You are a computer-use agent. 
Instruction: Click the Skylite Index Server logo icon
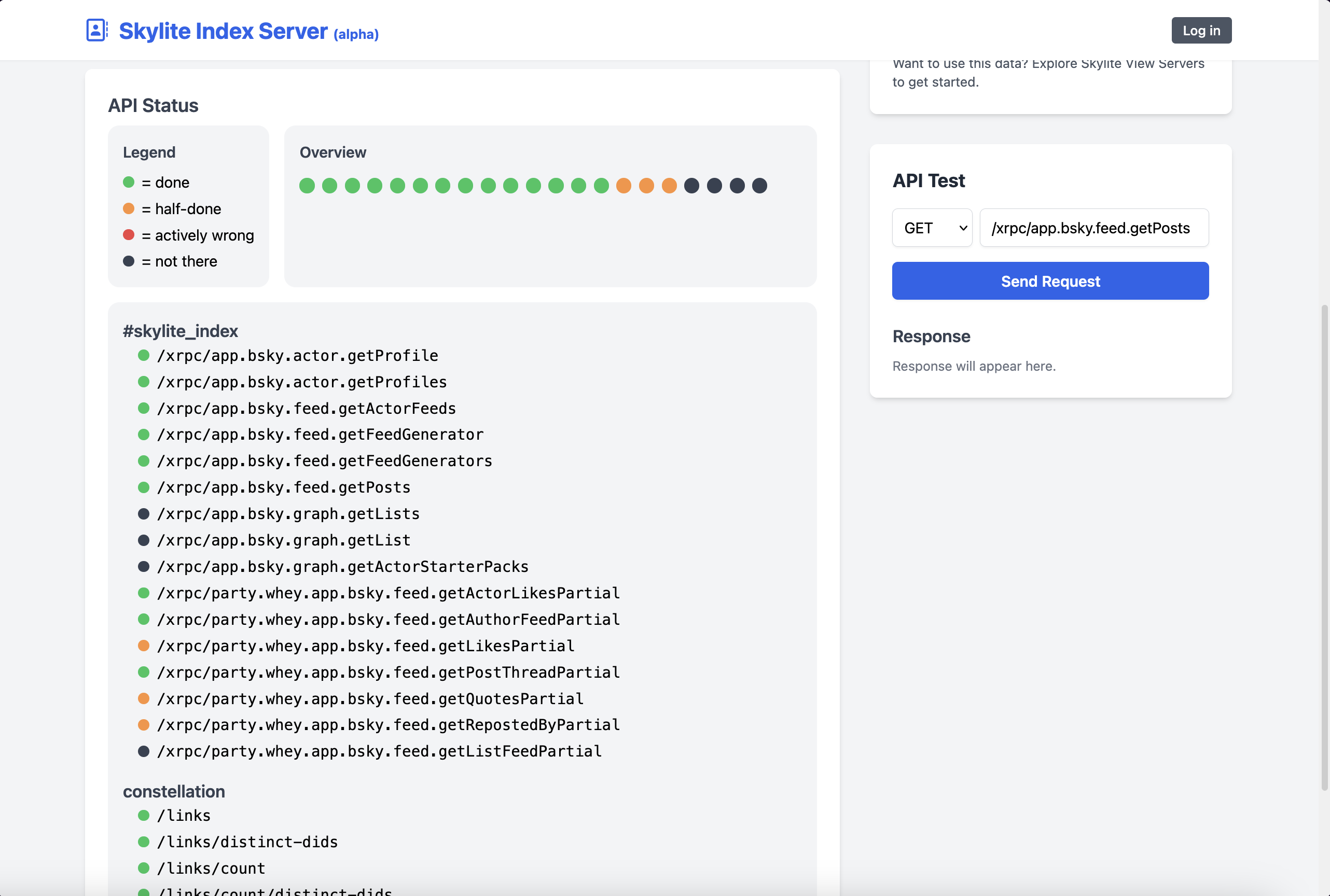click(x=95, y=30)
